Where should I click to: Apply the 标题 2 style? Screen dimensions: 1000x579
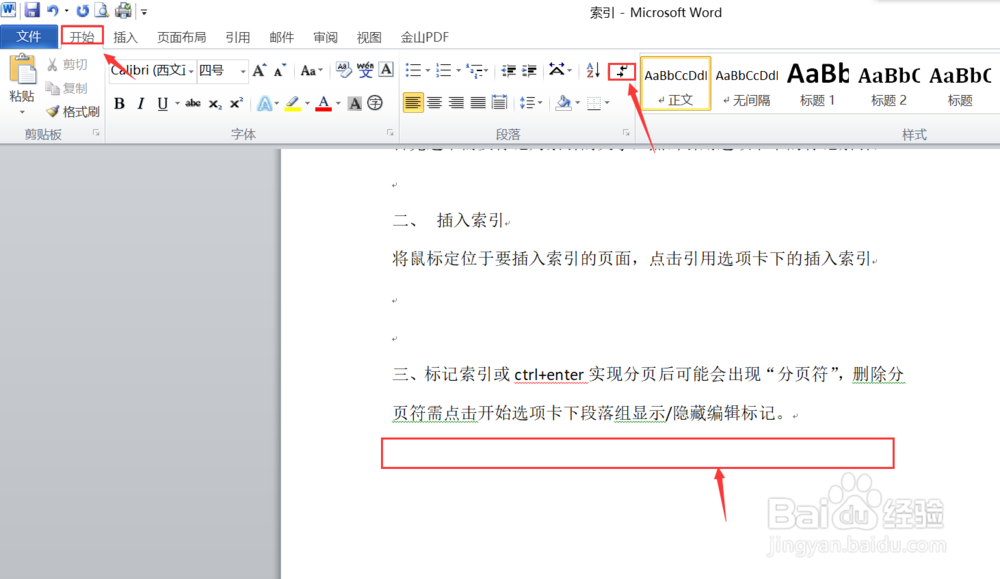(x=889, y=84)
